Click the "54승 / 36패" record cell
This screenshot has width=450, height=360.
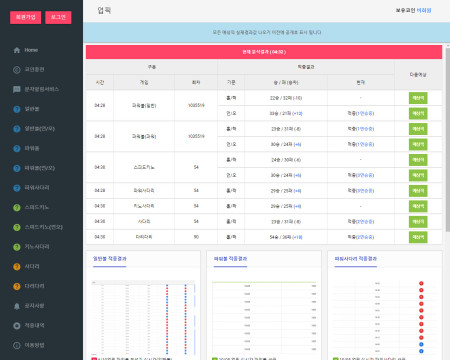point(286,237)
